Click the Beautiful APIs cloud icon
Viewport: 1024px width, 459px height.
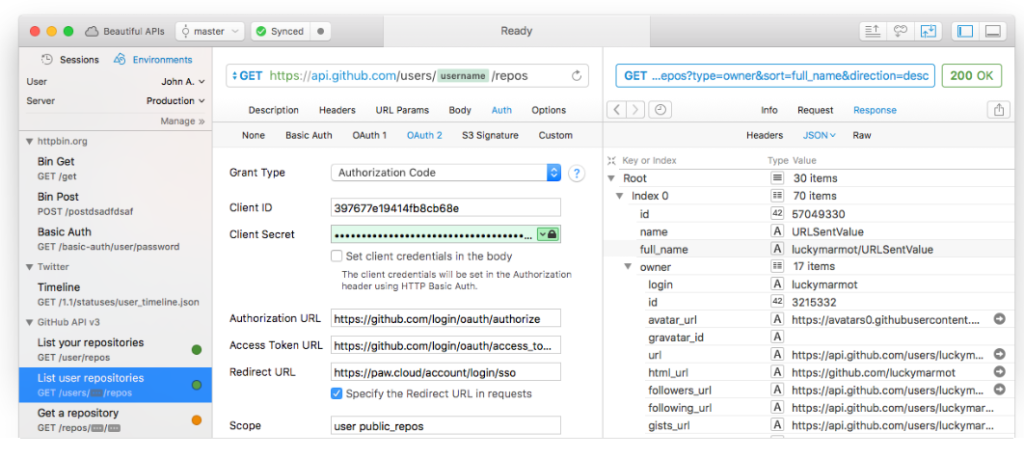pyautogui.click(x=92, y=31)
